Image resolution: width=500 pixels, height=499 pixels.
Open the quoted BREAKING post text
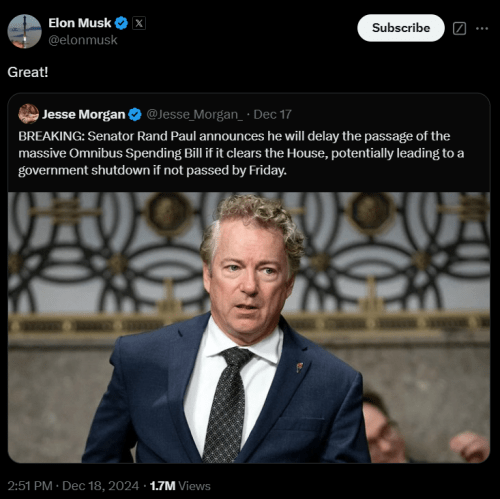[x=241, y=153]
